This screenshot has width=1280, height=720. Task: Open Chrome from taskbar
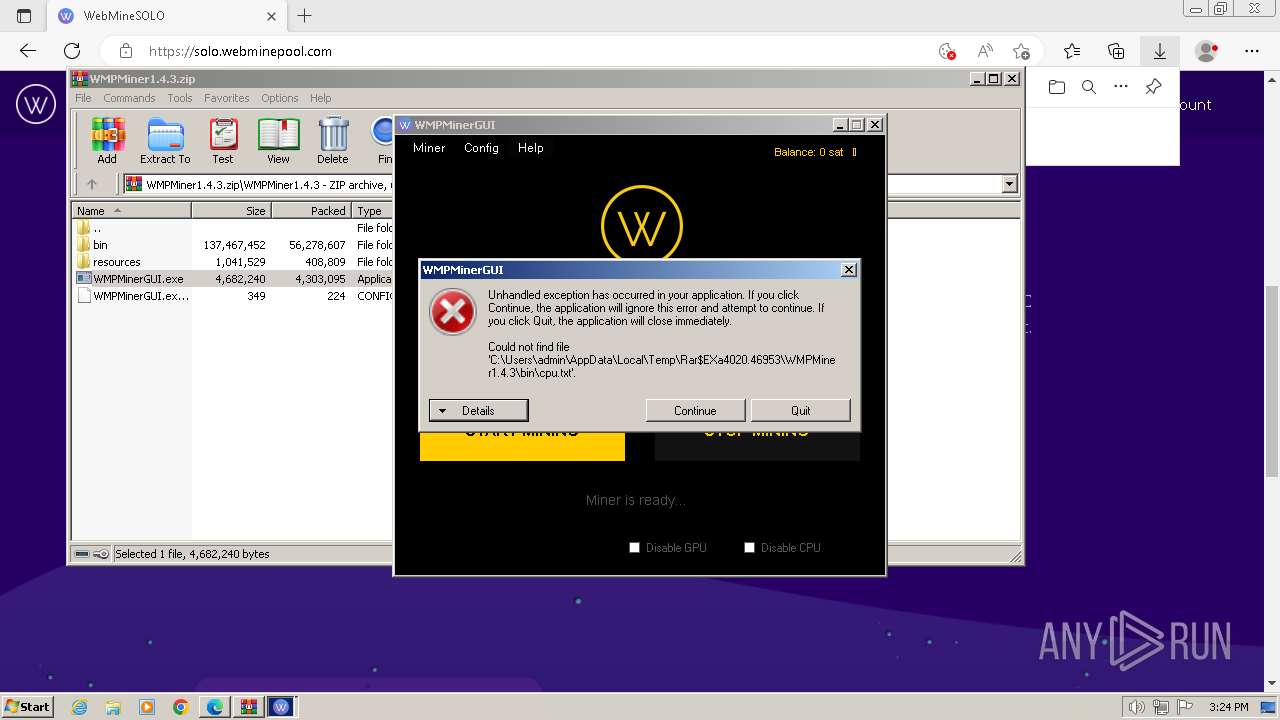pos(180,707)
